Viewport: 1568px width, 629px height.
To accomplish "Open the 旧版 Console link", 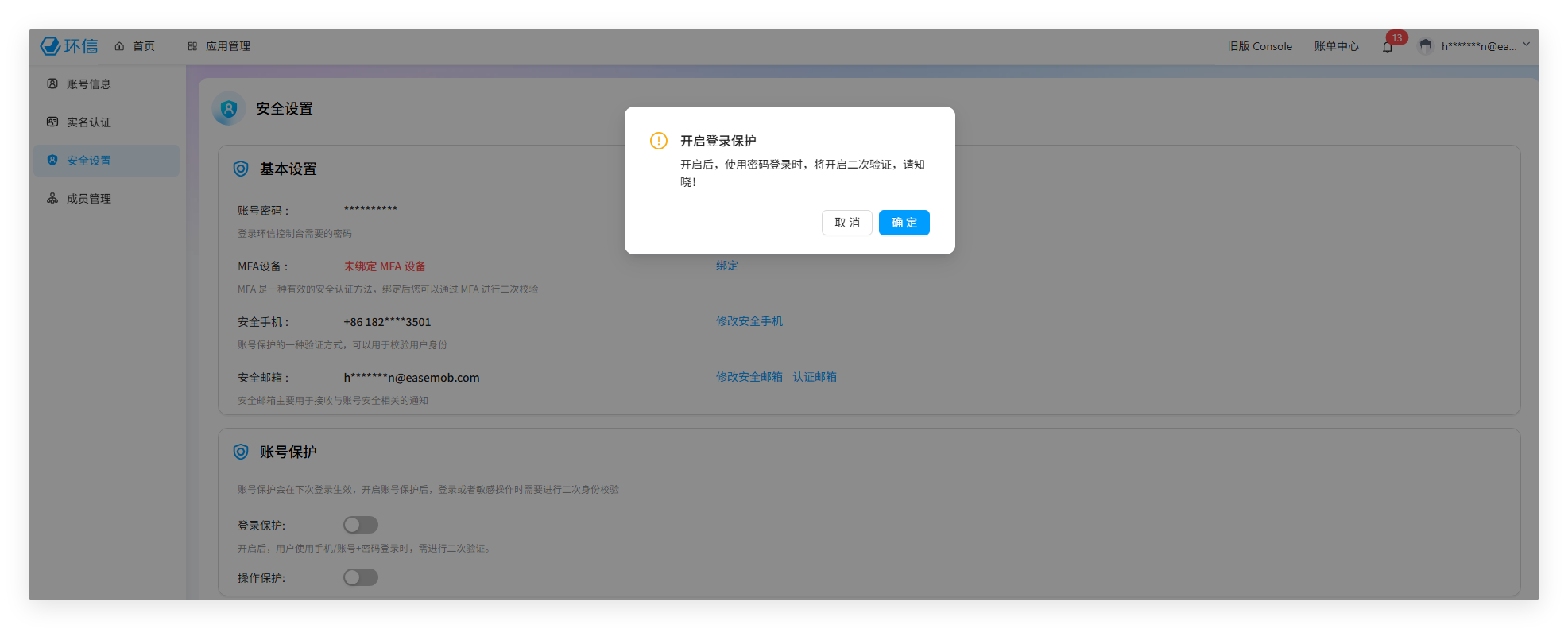I will coord(1260,46).
